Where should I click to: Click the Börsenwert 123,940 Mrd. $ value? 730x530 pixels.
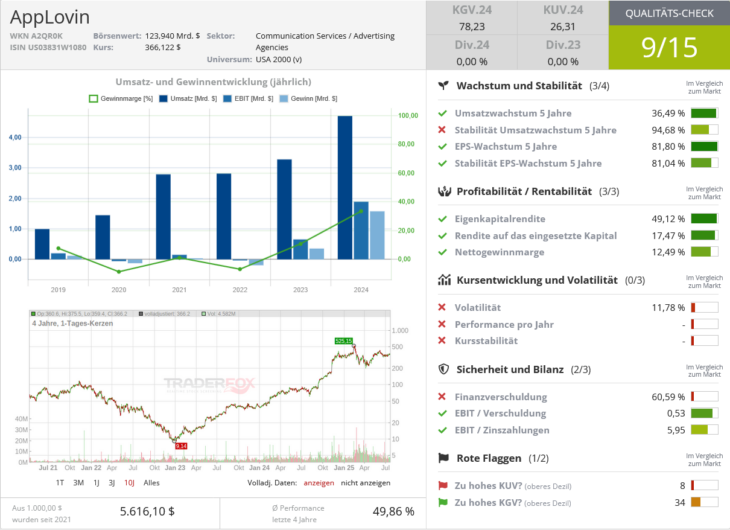172,36
